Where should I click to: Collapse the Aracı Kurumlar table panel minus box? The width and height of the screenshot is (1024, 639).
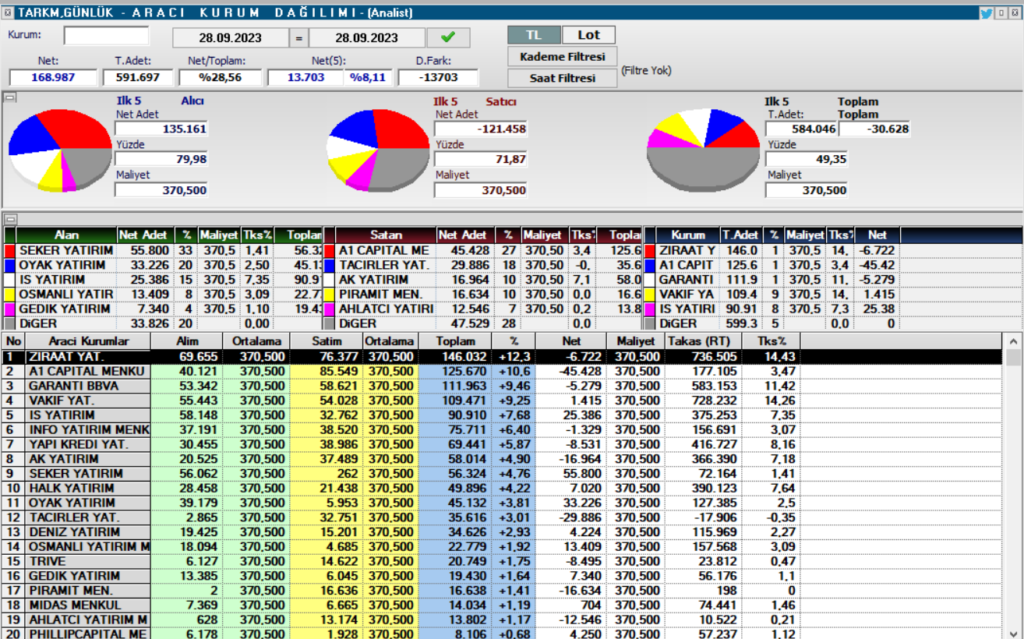10,332
